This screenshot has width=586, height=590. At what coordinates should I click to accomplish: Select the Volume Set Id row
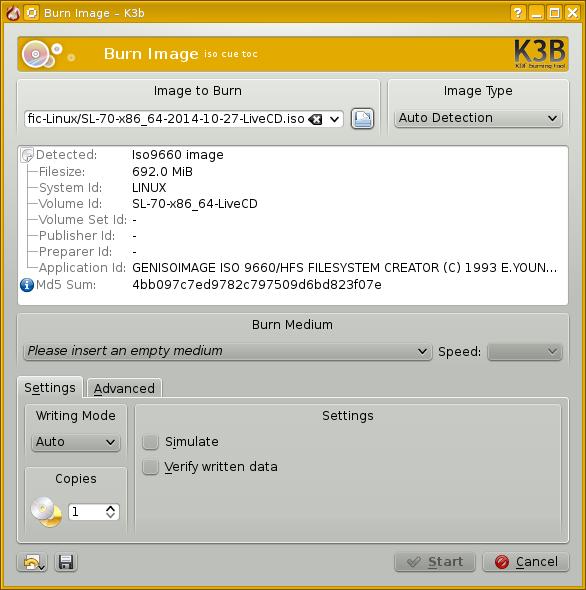click(292, 220)
